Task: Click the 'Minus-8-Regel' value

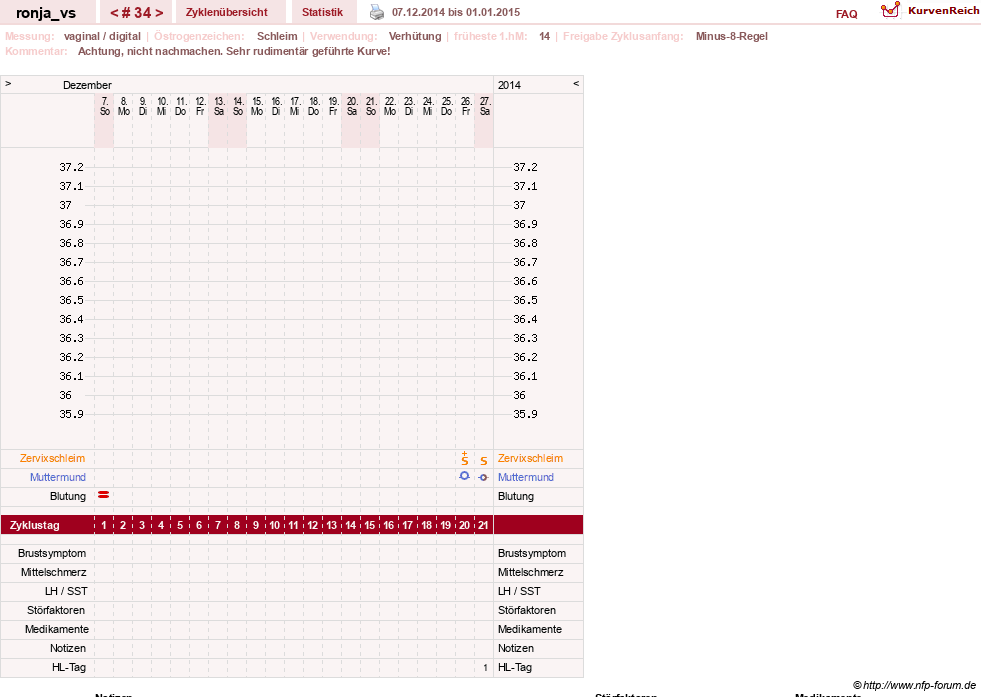Action: click(731, 36)
